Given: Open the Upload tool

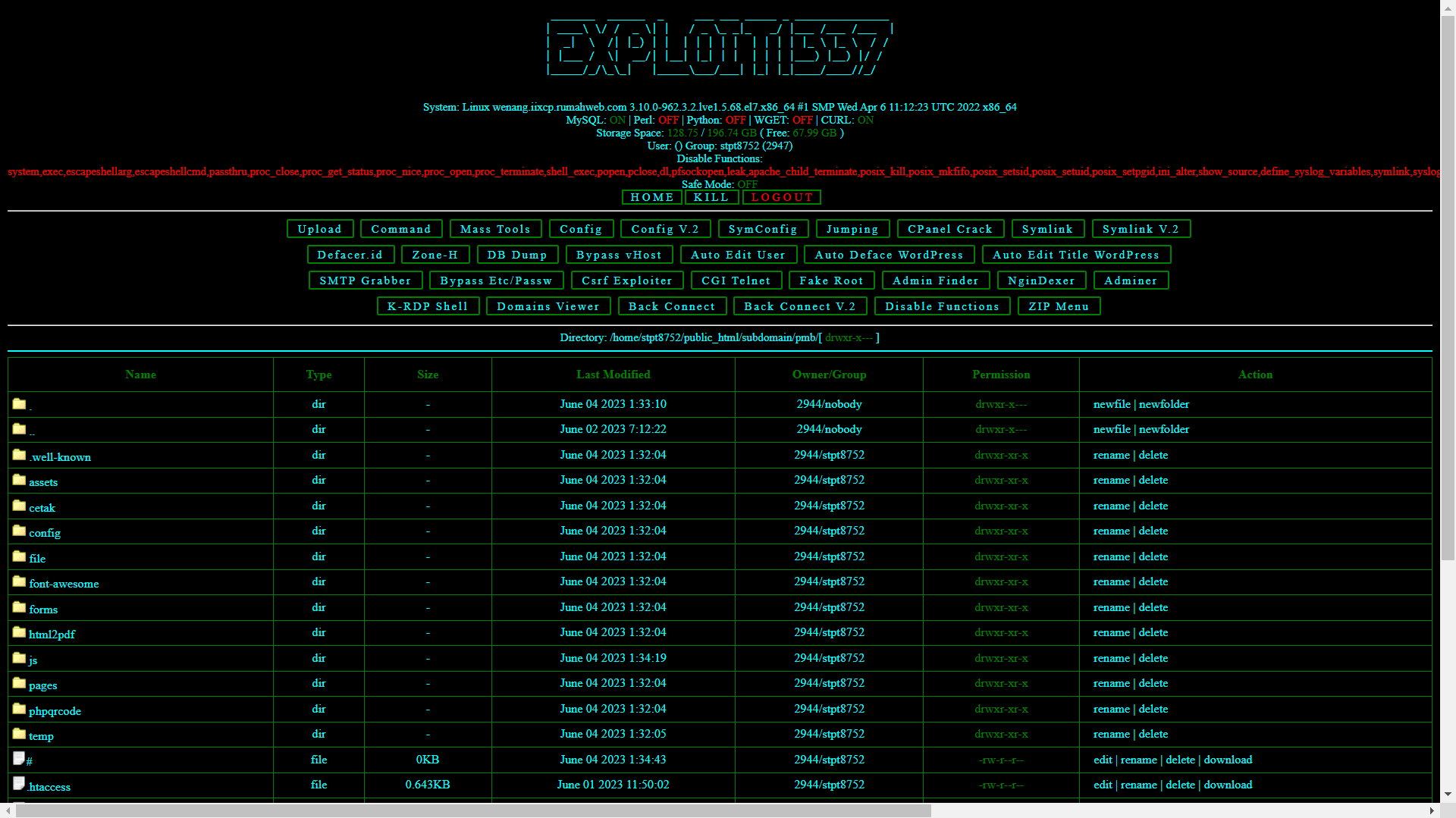Looking at the screenshot, I should [319, 229].
